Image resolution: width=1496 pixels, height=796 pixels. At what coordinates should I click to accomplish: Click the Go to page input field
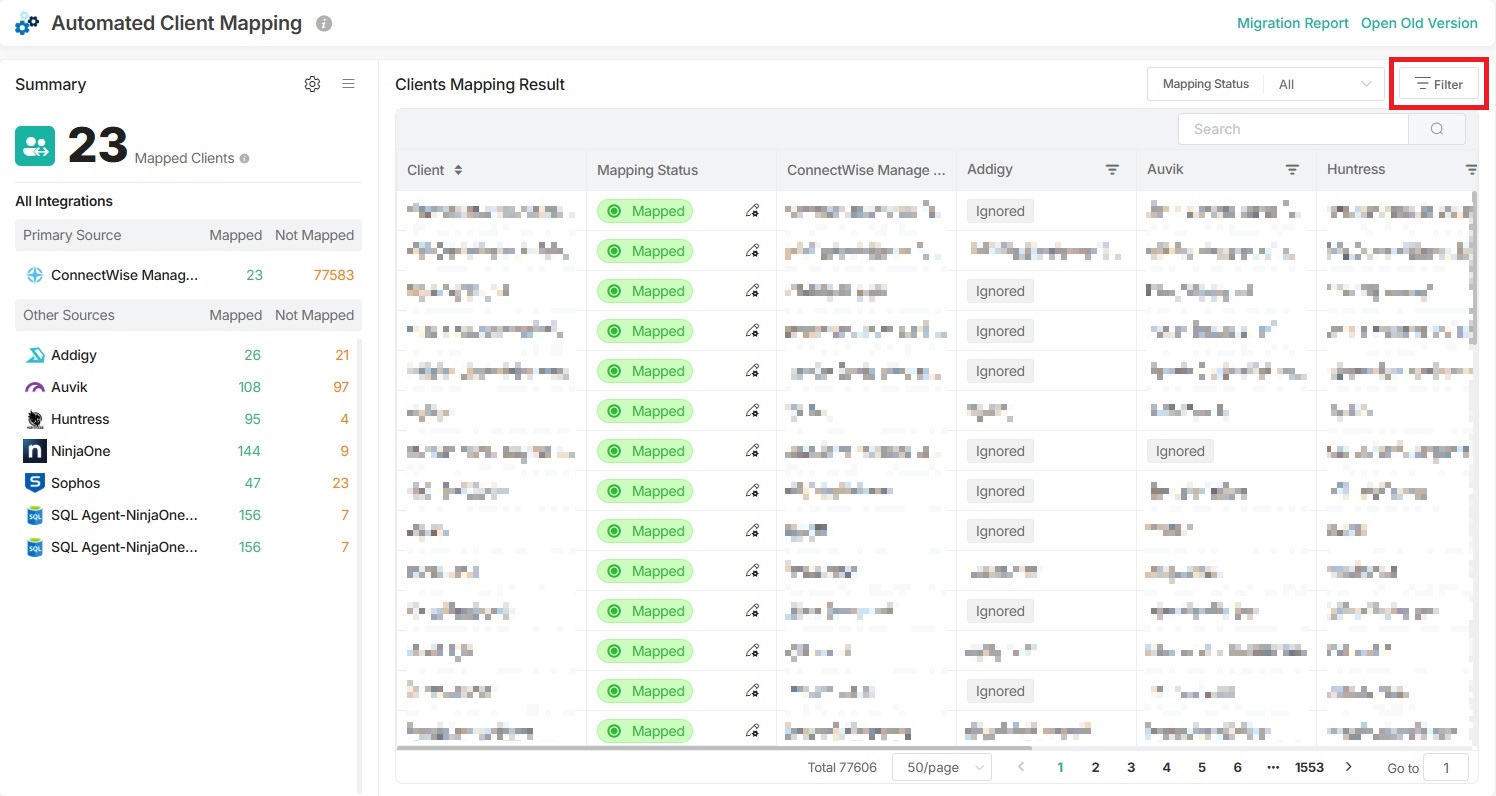click(1445, 768)
